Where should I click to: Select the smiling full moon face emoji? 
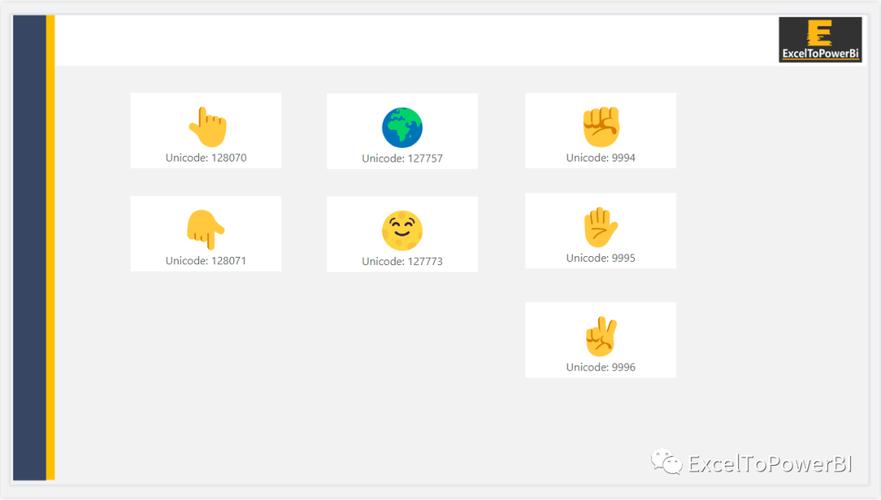pyautogui.click(x=402, y=231)
